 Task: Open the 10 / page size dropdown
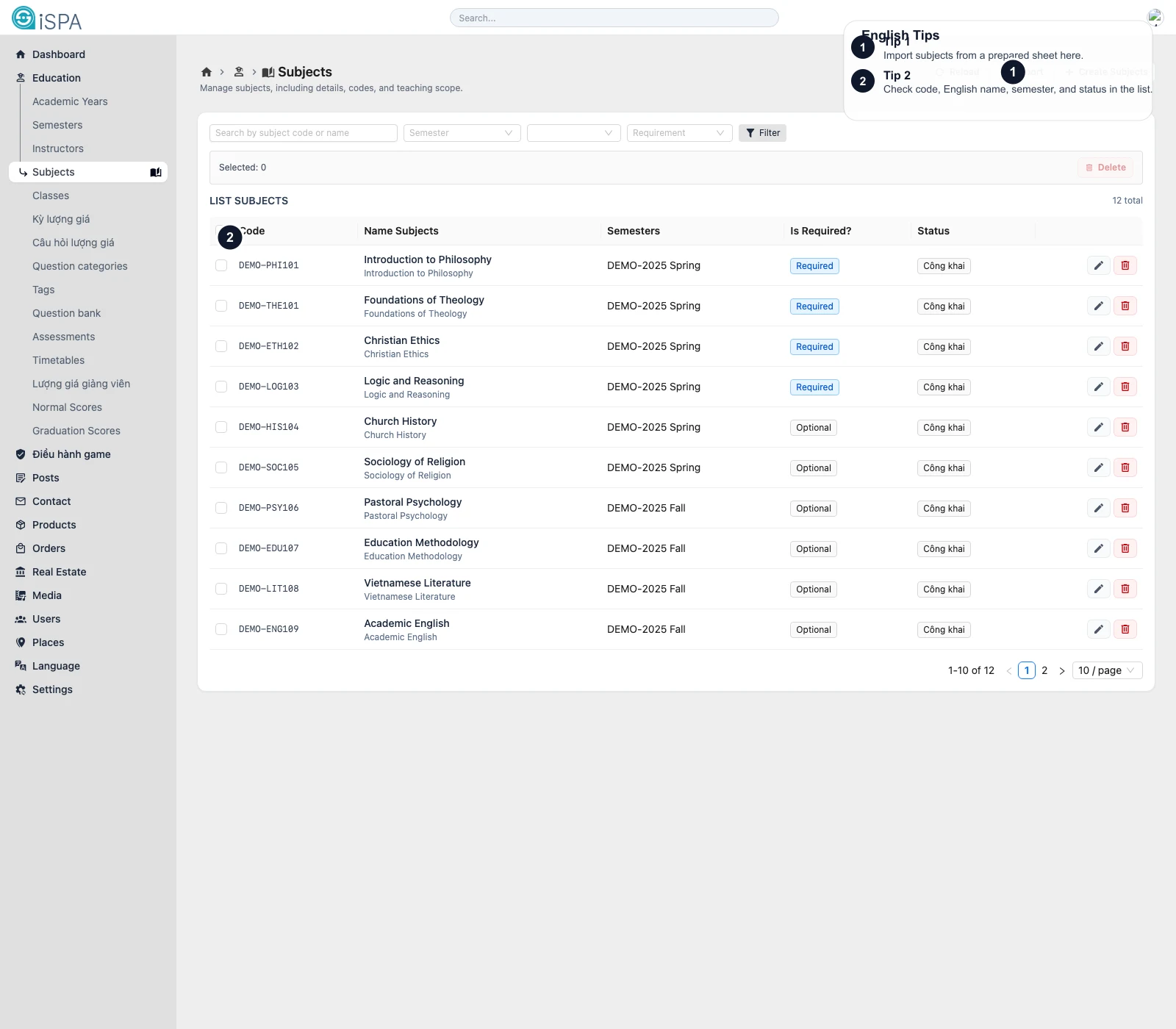[x=1106, y=670]
